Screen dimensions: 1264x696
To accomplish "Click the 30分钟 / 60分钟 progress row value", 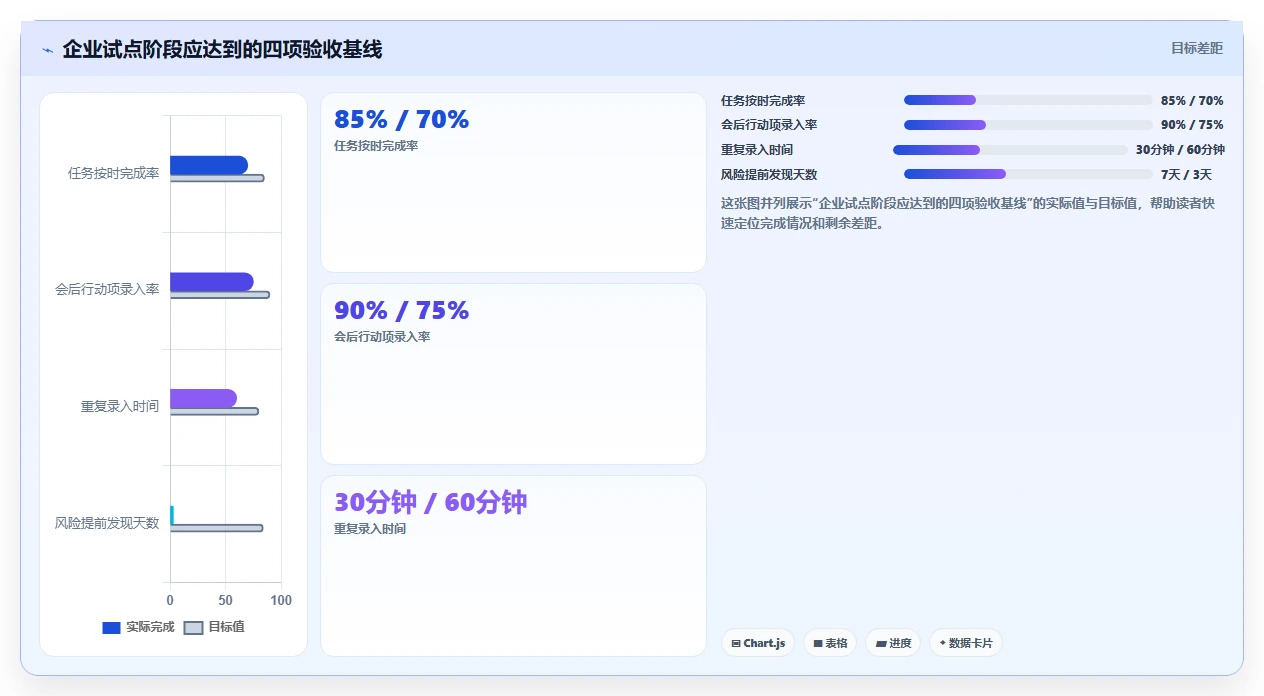I will click(x=1180, y=150).
